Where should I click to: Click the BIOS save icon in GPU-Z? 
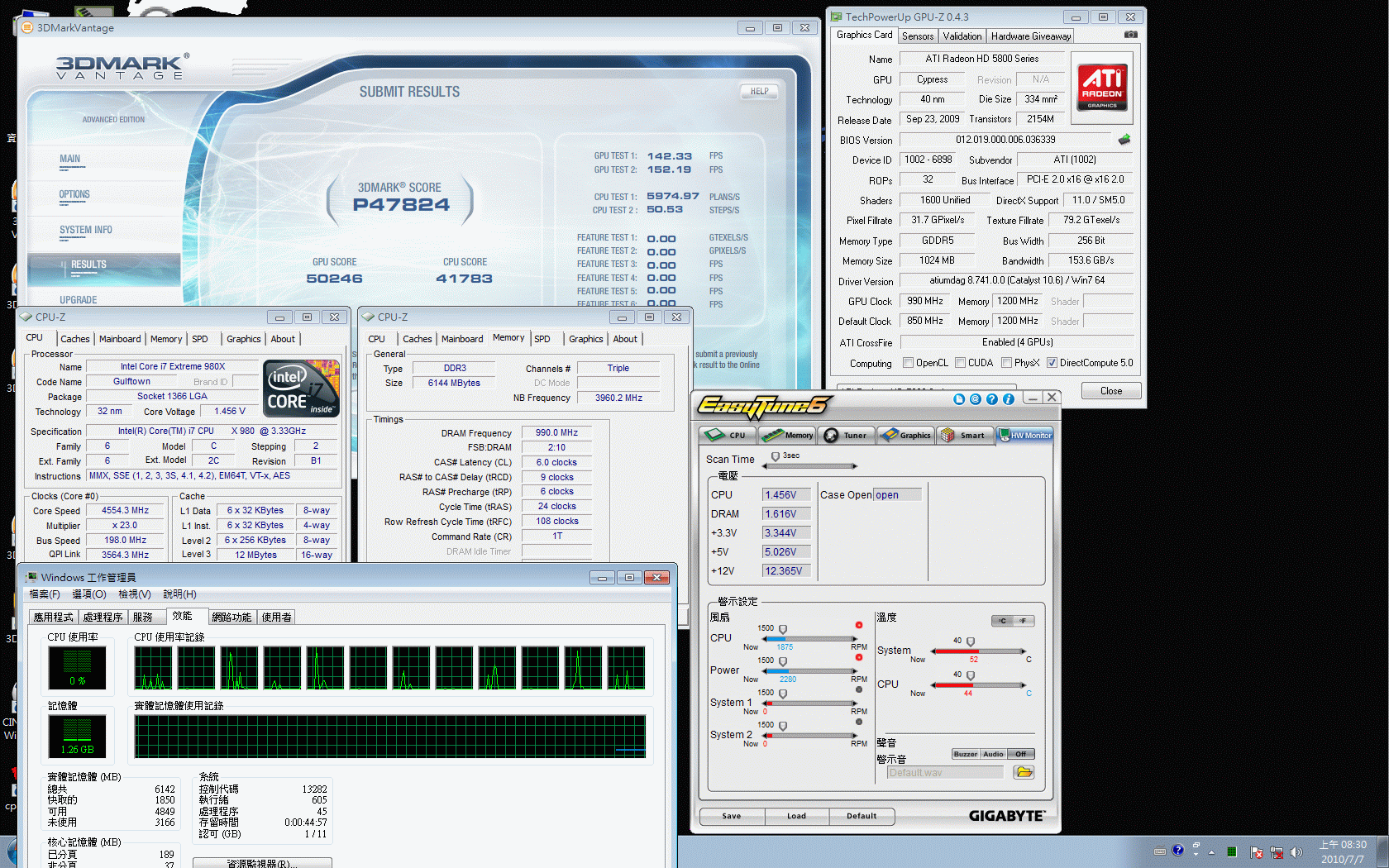[x=1124, y=140]
